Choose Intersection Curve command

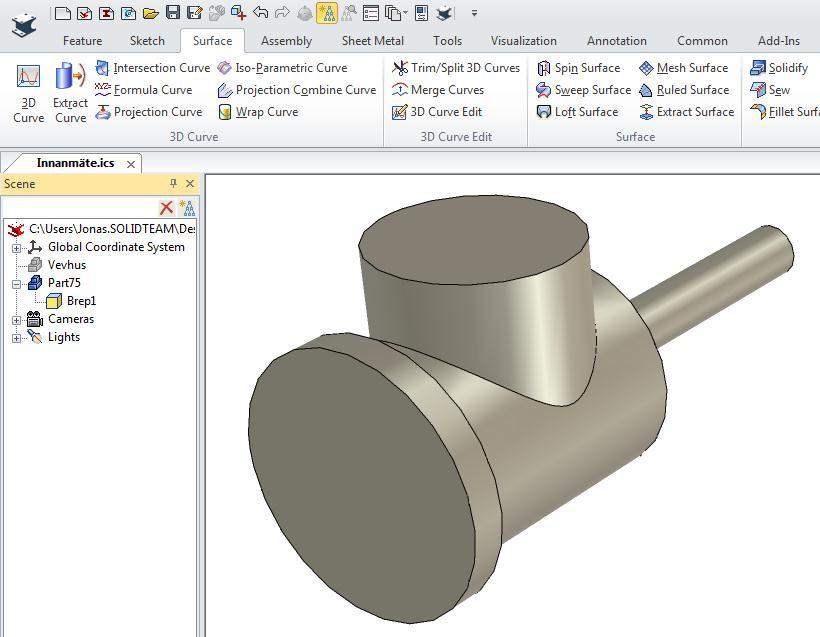(x=153, y=68)
